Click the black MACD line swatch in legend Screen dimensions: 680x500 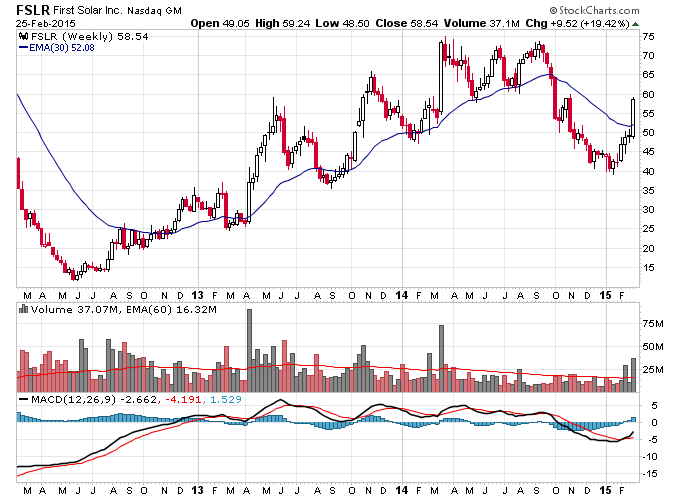pos(24,399)
